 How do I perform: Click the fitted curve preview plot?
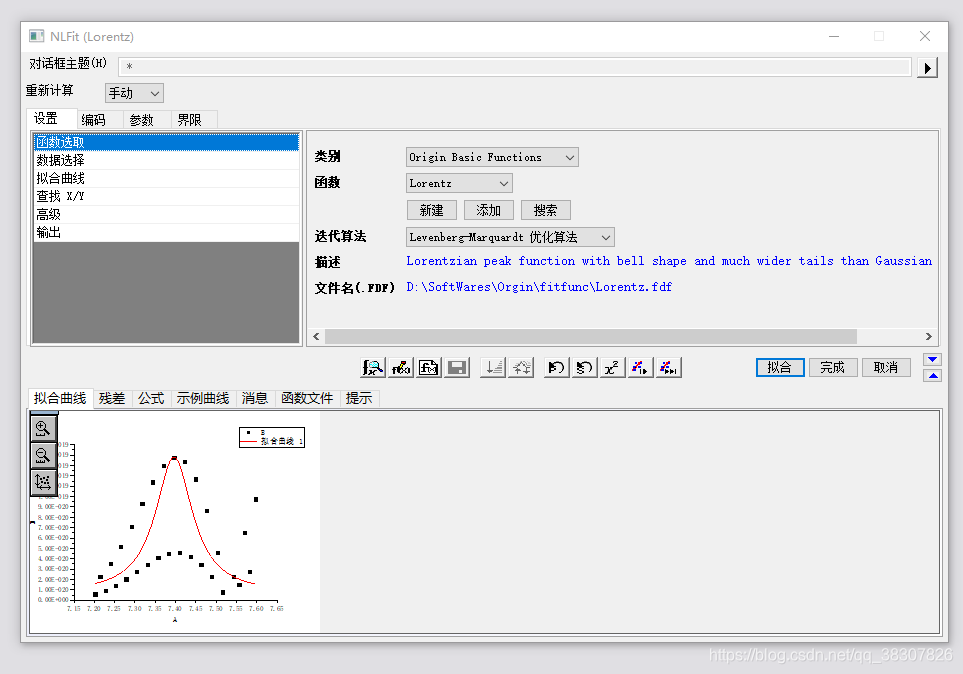click(175, 522)
